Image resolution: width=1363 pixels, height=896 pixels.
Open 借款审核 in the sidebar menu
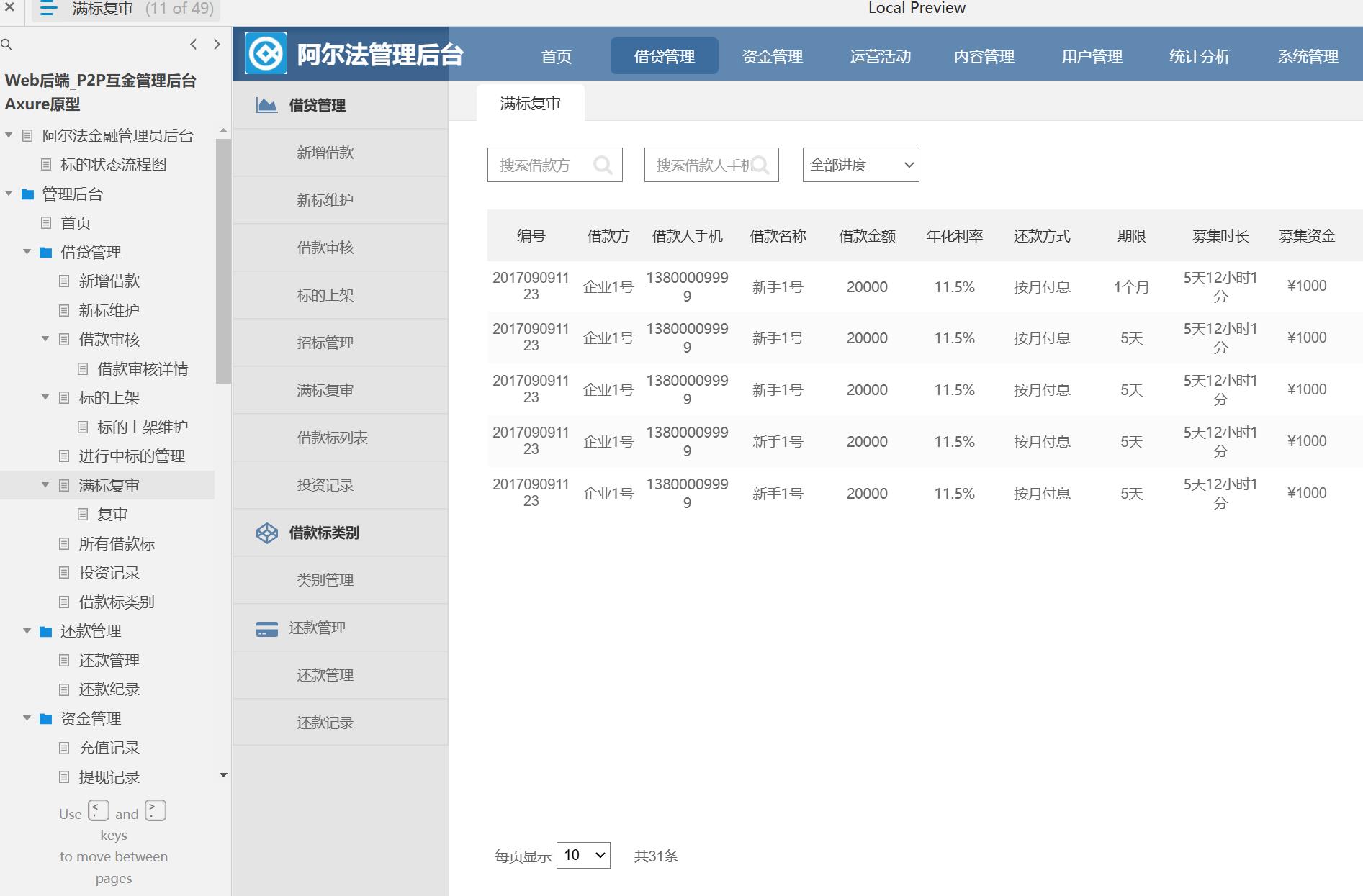(x=340, y=248)
